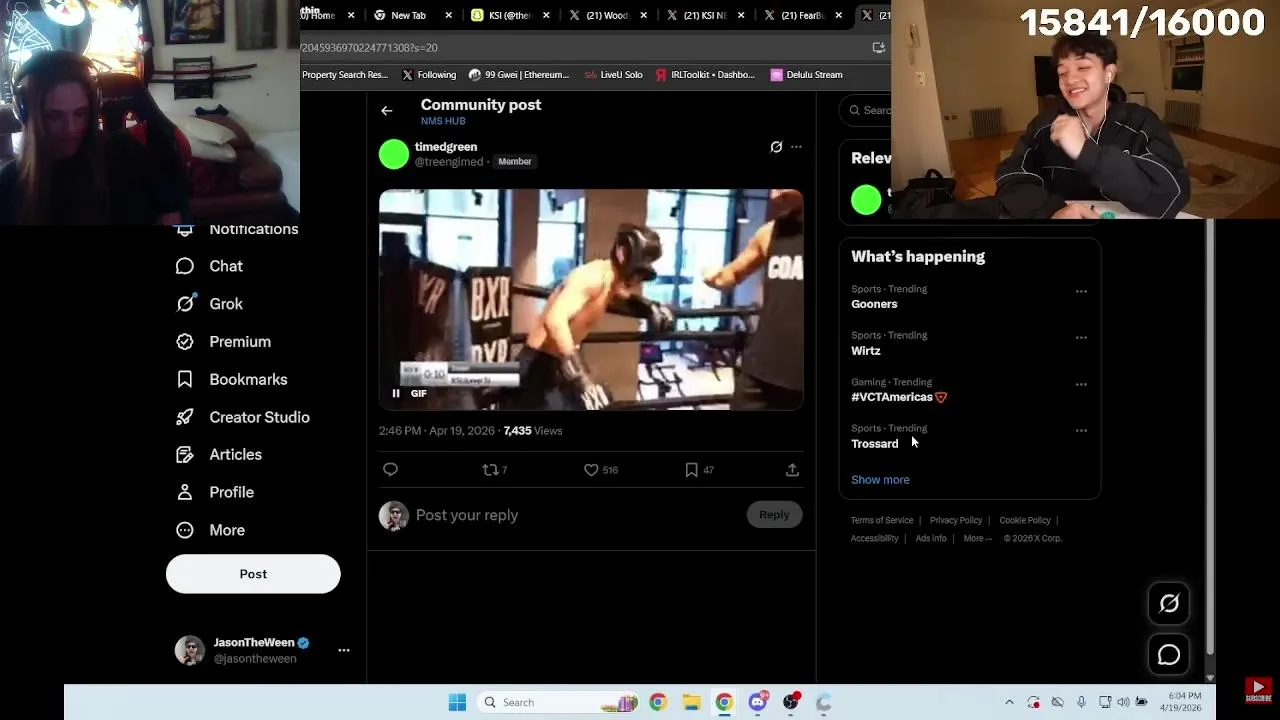Screen dimensions: 1280x720
Task: Open Ads info footer link
Action: pos(931,538)
